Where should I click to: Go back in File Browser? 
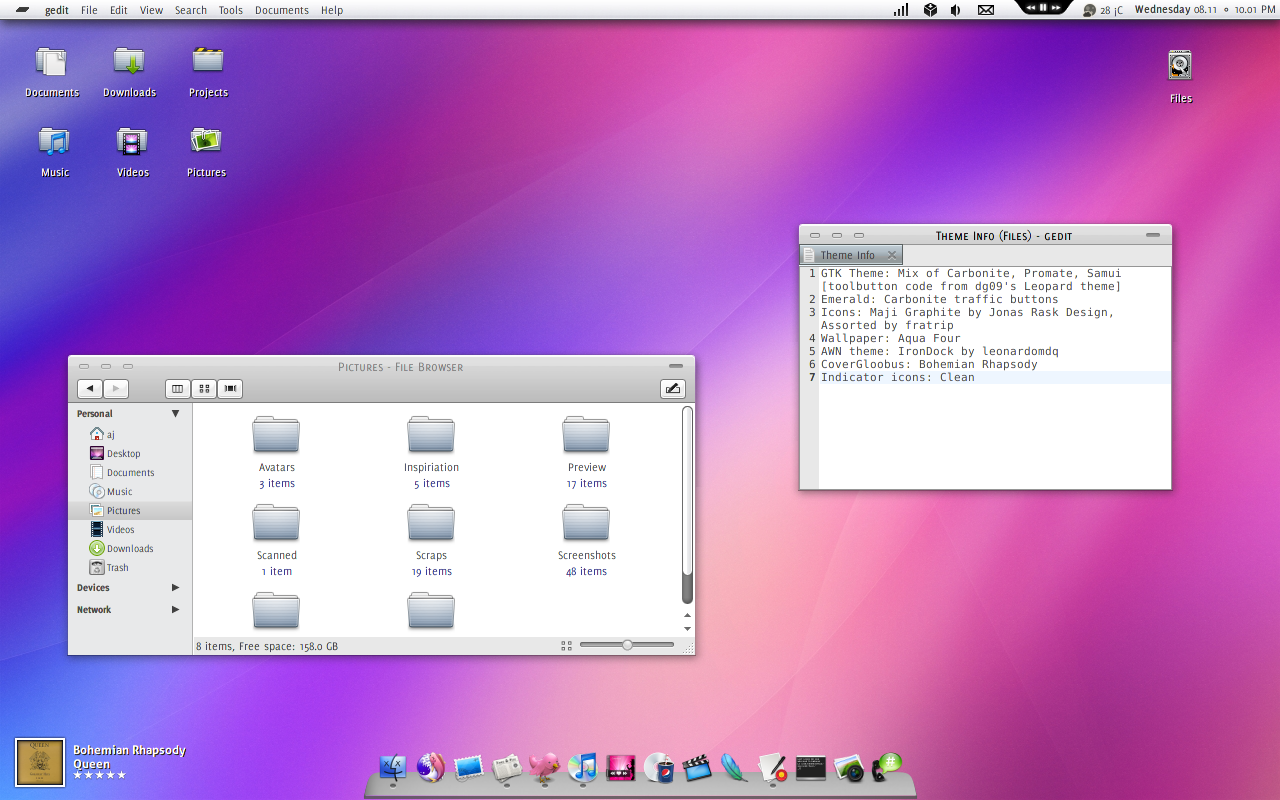(x=90, y=389)
